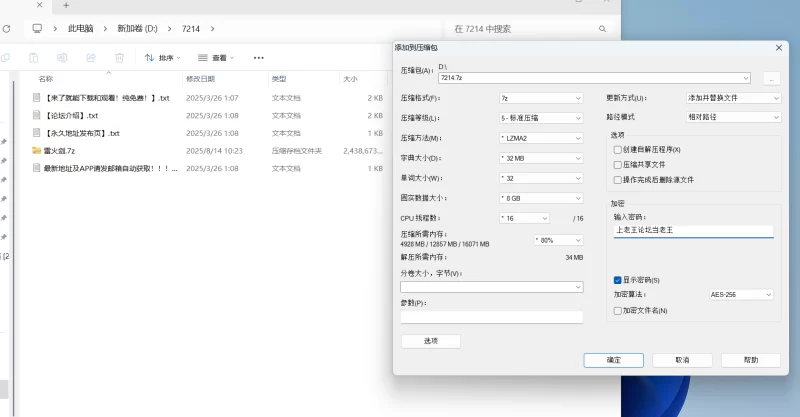This screenshot has height=417, width=800.
Task: Click the rename icon in the Explorer toolbar
Action: [62, 58]
